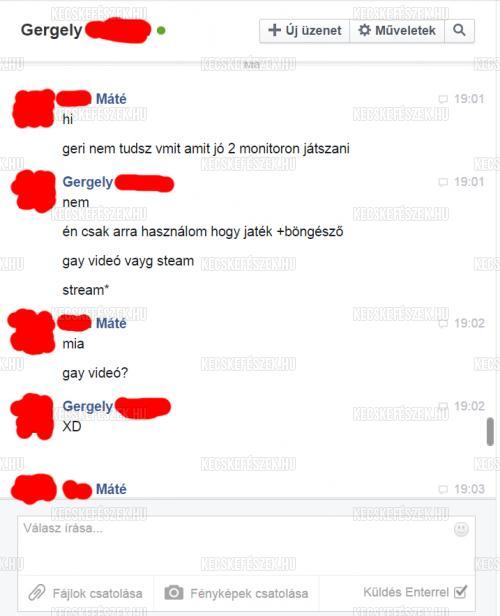Click the emoji smiley icon in reply box
The width and height of the screenshot is (500, 616).
pos(461,529)
